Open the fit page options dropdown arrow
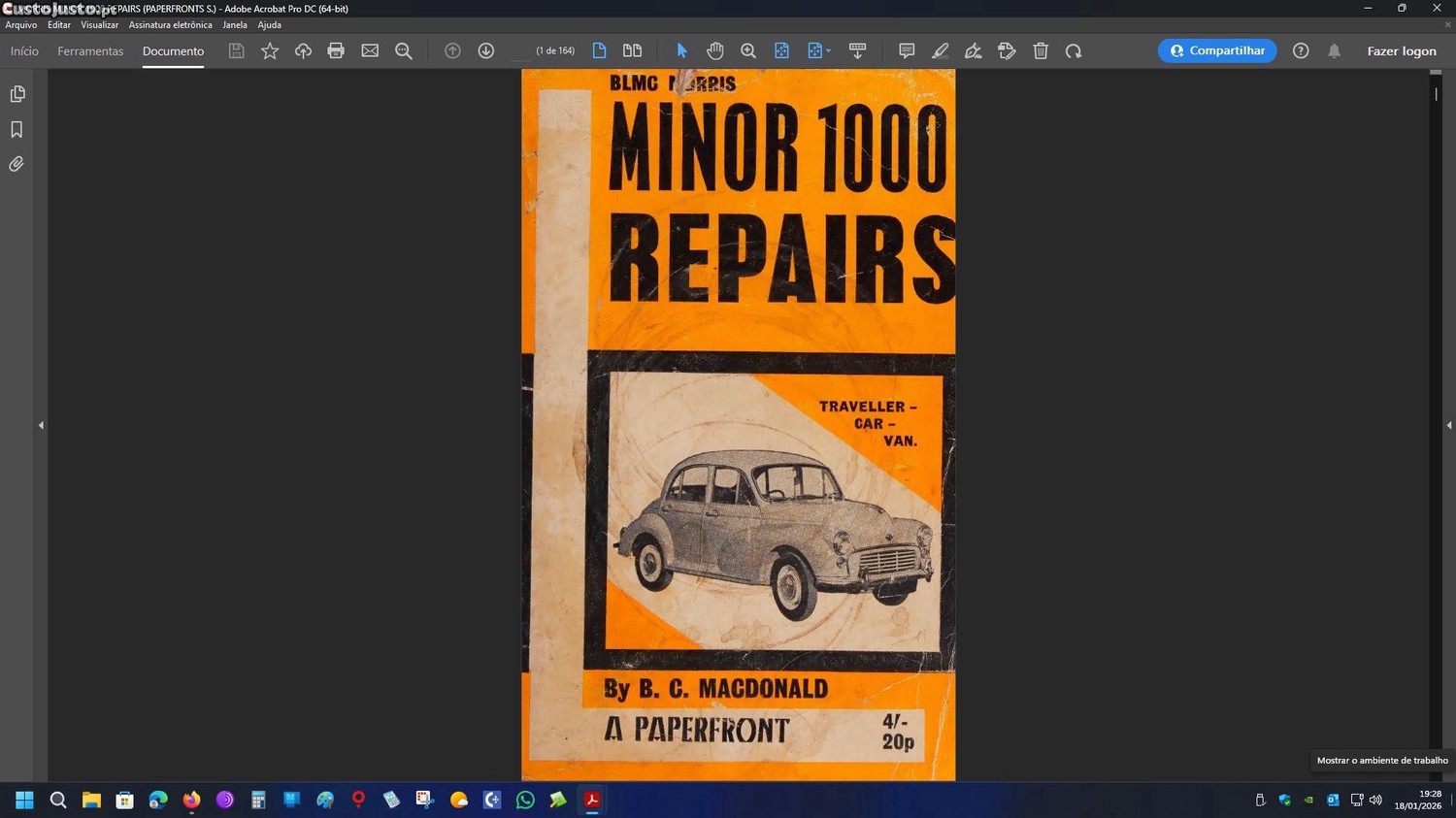This screenshot has width=1456, height=818. pos(828,51)
